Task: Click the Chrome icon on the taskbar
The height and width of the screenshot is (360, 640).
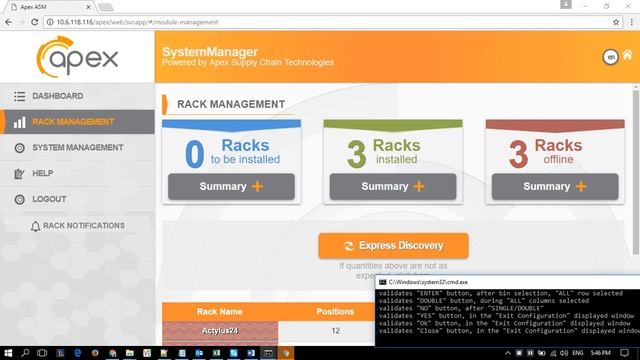Action: click(286, 353)
